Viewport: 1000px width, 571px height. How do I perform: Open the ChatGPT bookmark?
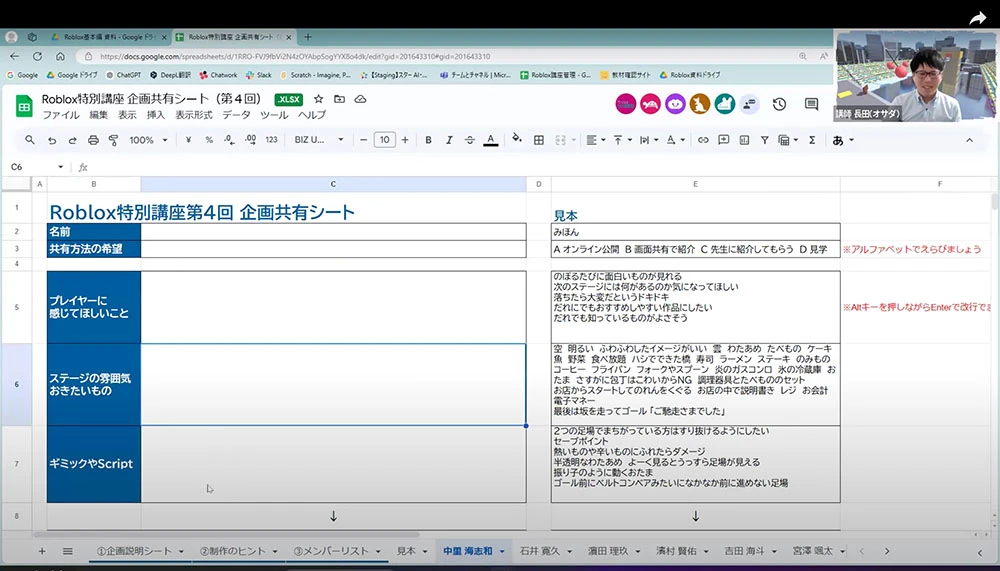click(x=124, y=75)
